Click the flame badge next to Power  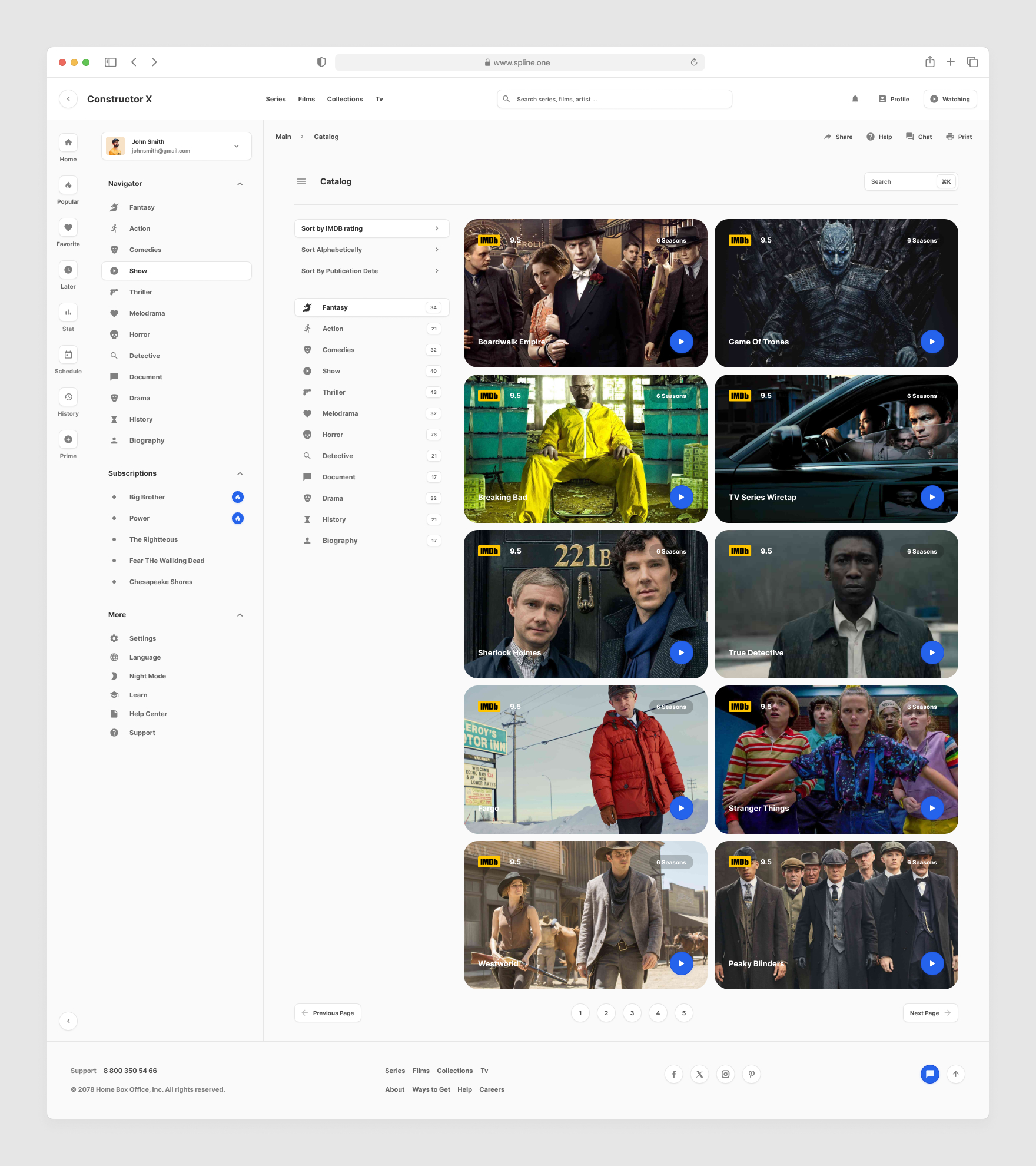click(x=238, y=518)
